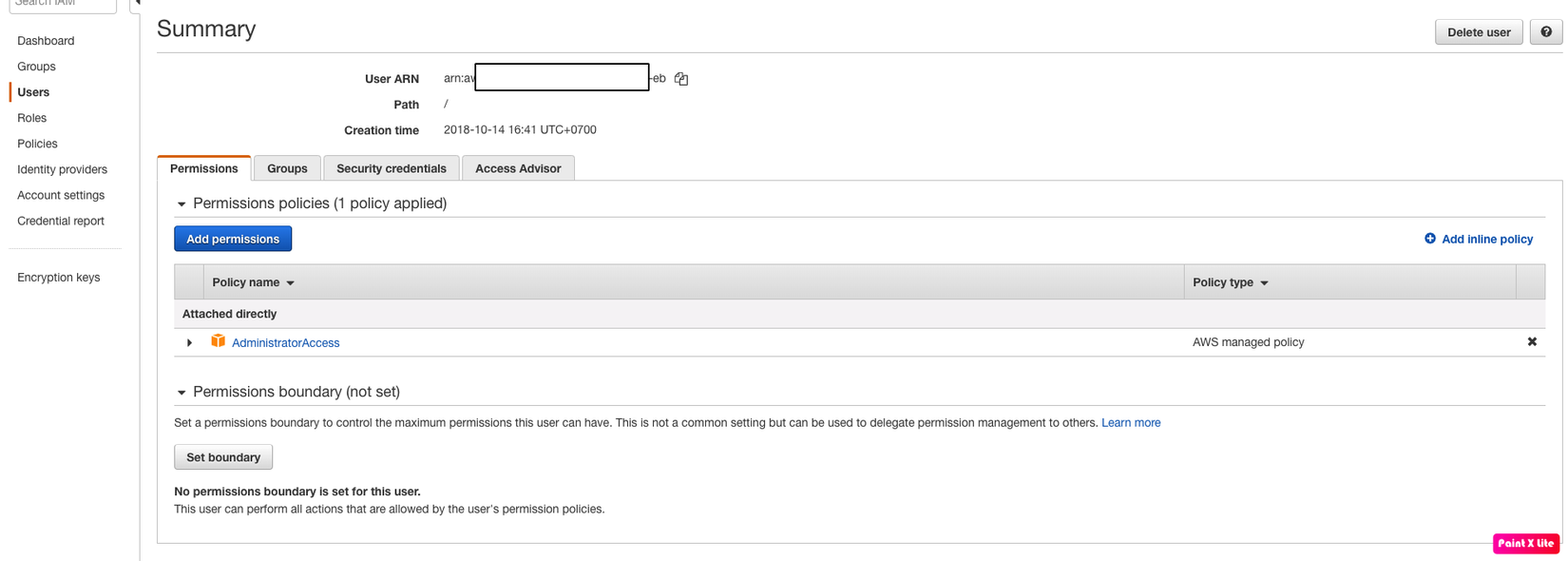This screenshot has width=1568, height=561.
Task: Go to Roles in the sidebar
Action: point(31,118)
